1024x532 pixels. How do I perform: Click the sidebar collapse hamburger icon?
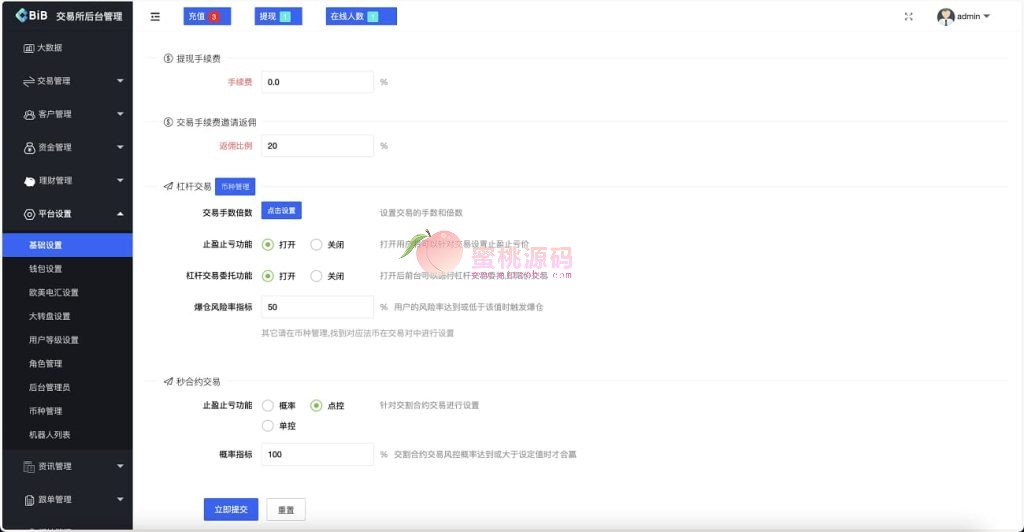pyautogui.click(x=155, y=16)
